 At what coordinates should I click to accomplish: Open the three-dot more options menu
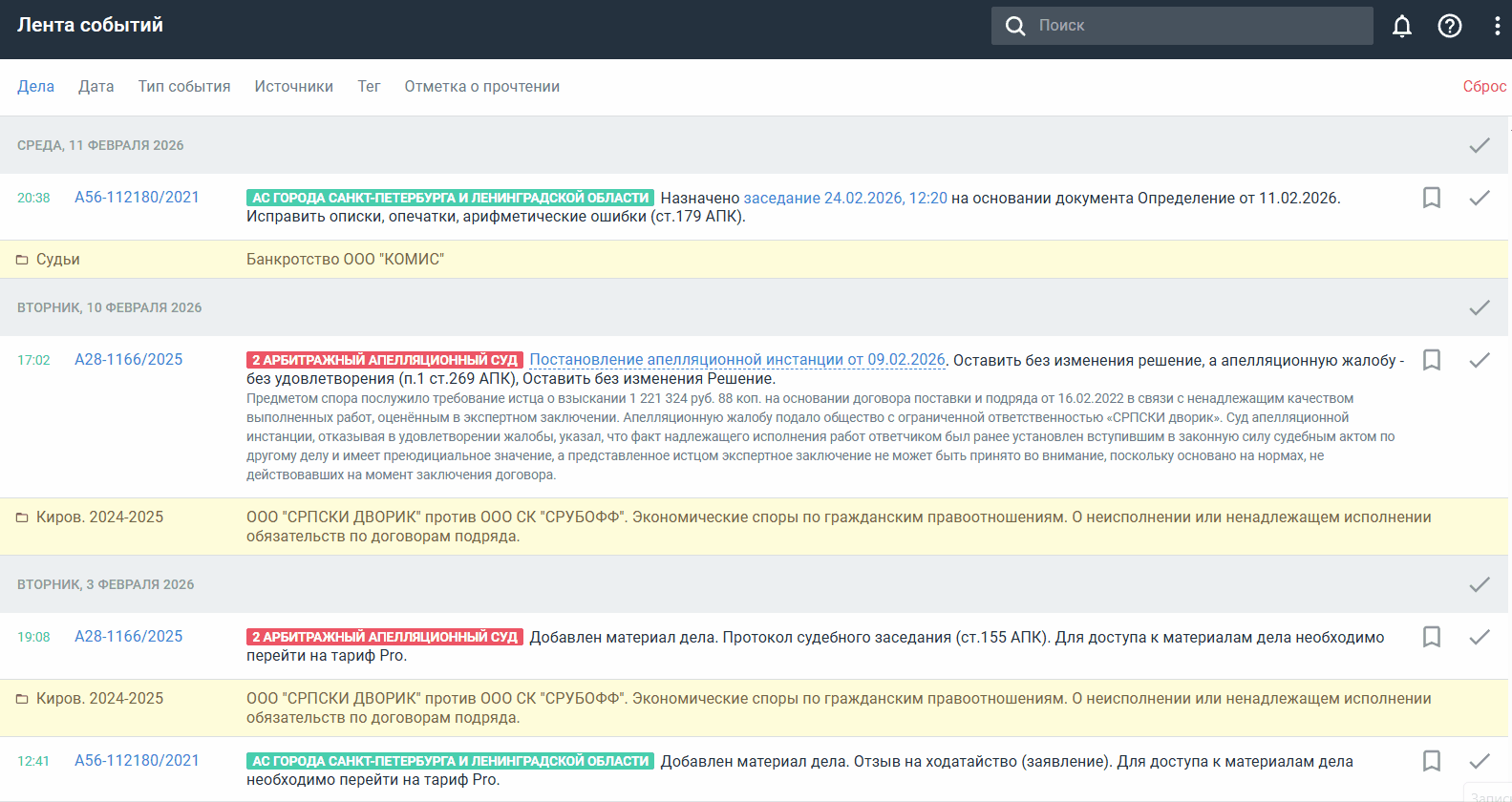[1496, 26]
